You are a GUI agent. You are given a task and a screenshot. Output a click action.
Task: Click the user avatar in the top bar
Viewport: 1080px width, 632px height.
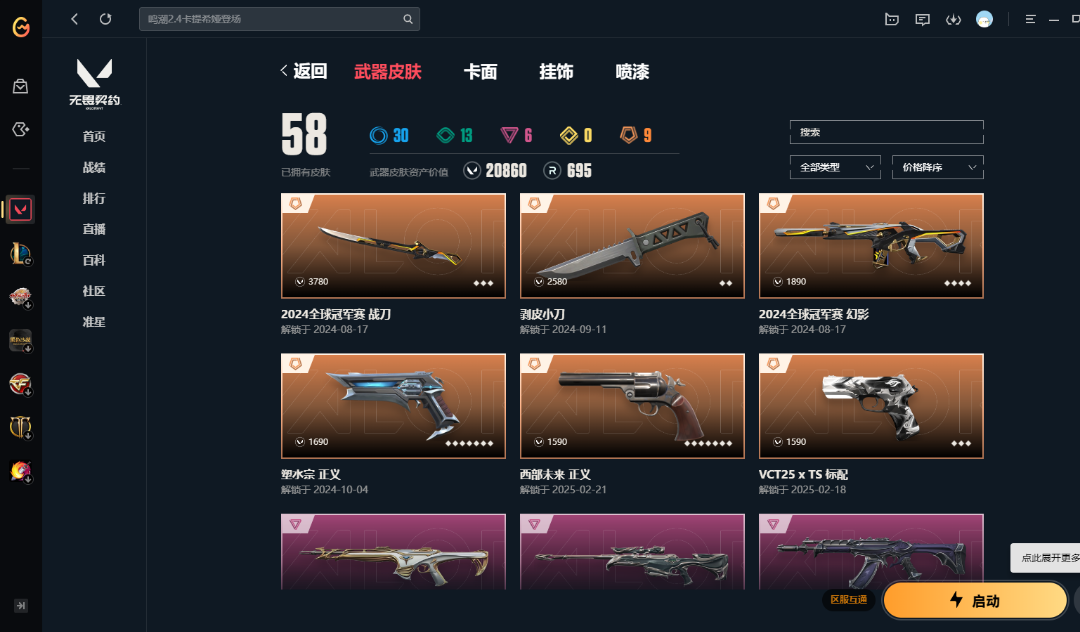point(984,19)
